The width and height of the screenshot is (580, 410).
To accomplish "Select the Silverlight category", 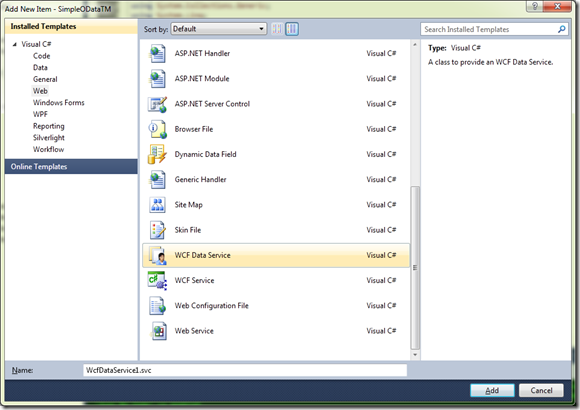I will [48, 138].
